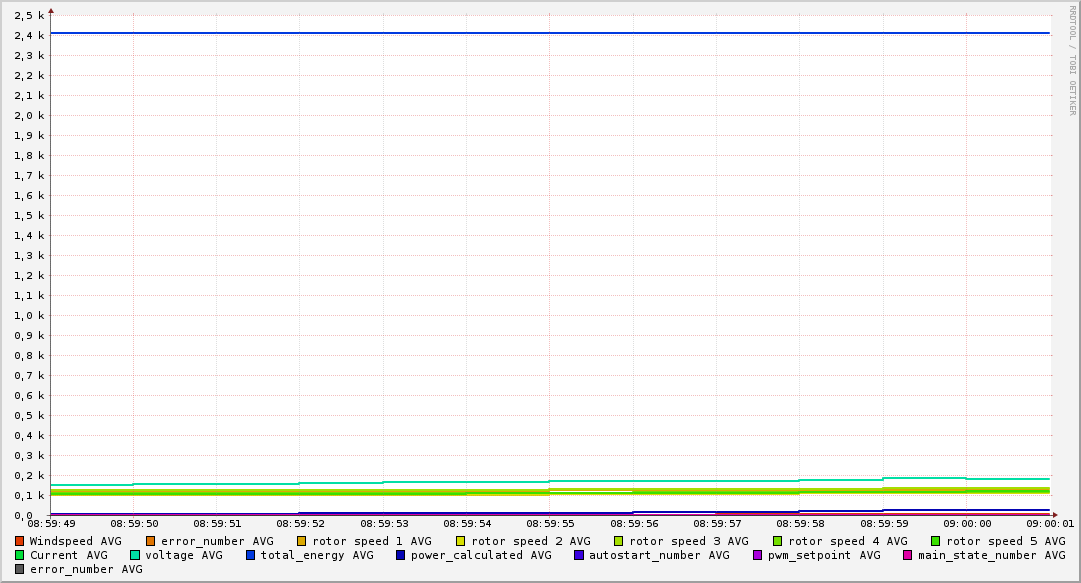Click the rotor speed 4 AVG legend swatch
Screen dimensions: 1081x583
[x=778, y=541]
